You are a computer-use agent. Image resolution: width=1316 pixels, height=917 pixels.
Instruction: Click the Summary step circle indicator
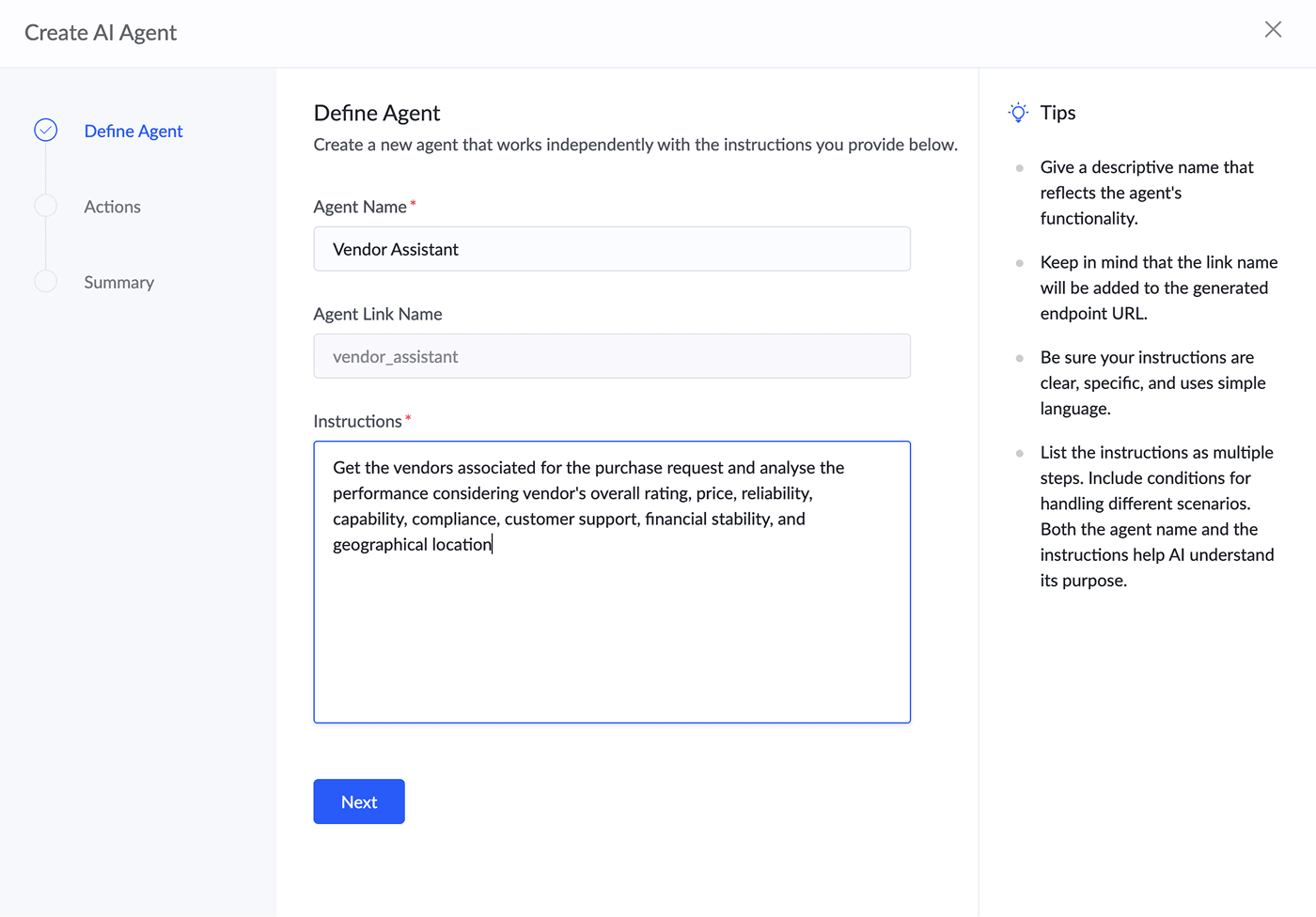tap(46, 281)
